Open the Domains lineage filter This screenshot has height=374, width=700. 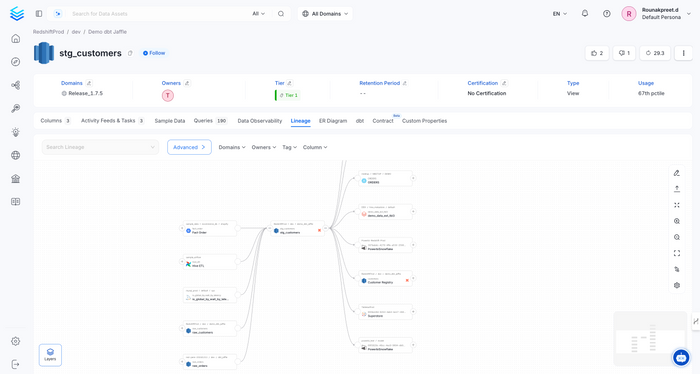pyautogui.click(x=232, y=147)
